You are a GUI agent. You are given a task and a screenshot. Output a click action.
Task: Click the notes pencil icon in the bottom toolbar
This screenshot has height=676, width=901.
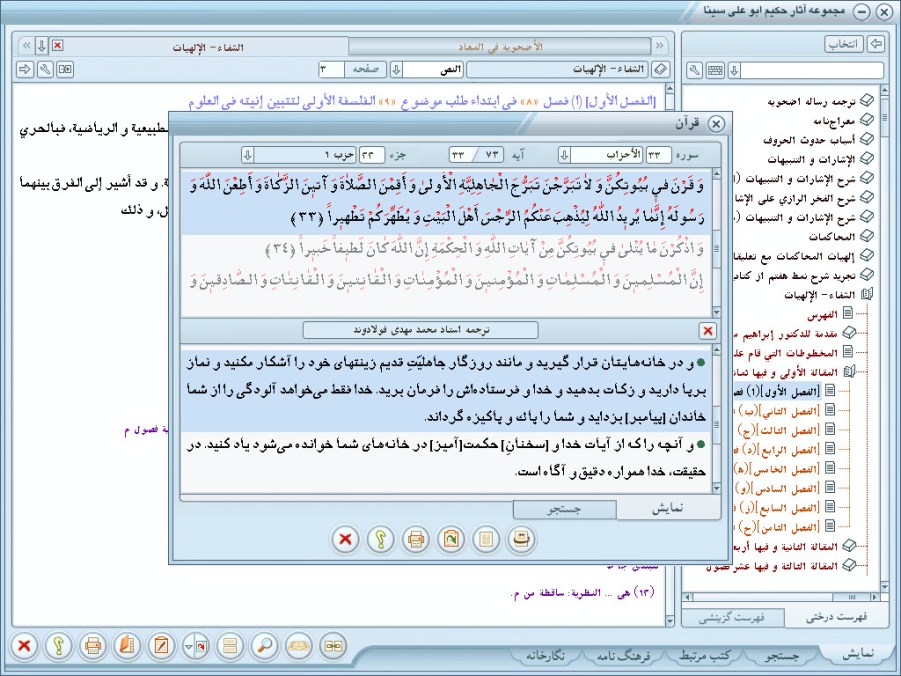(161, 645)
